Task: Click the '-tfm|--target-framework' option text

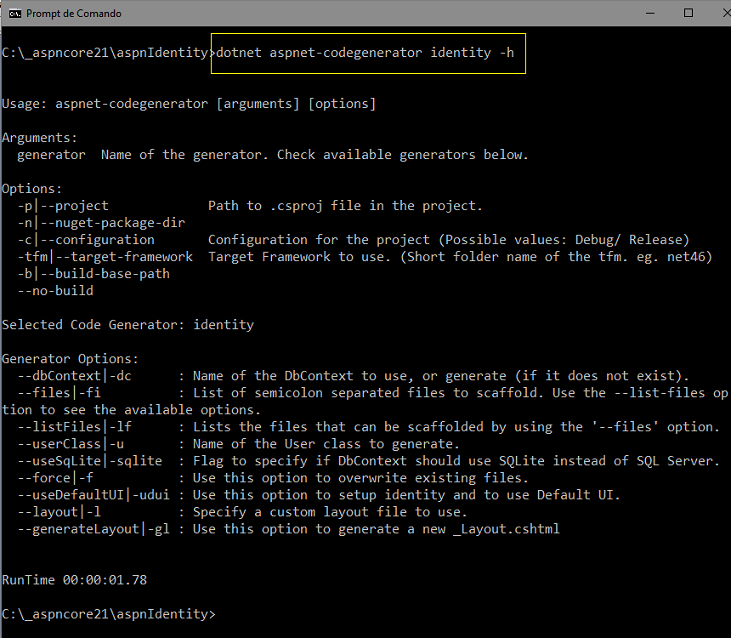Action: [105, 257]
